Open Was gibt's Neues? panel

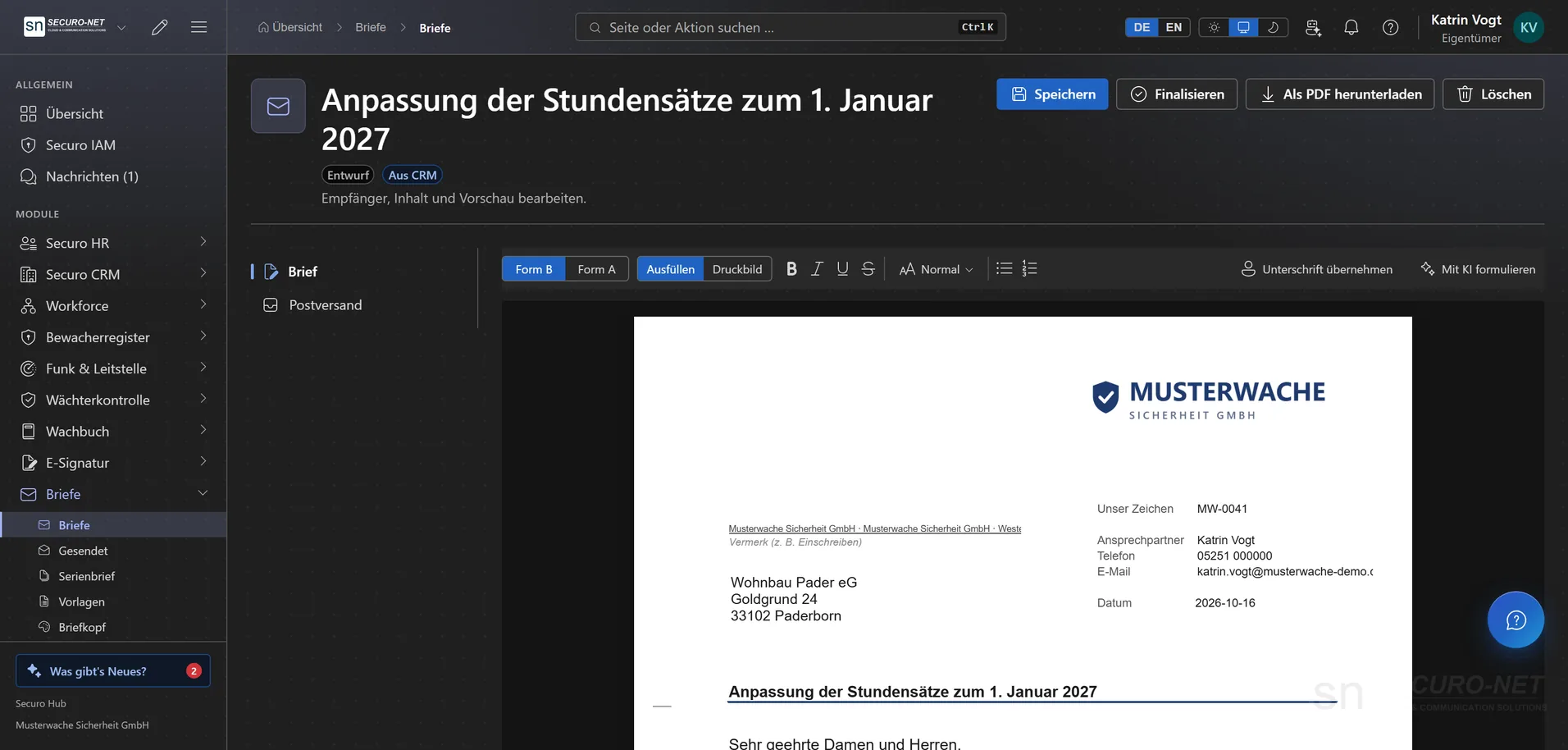coord(113,670)
